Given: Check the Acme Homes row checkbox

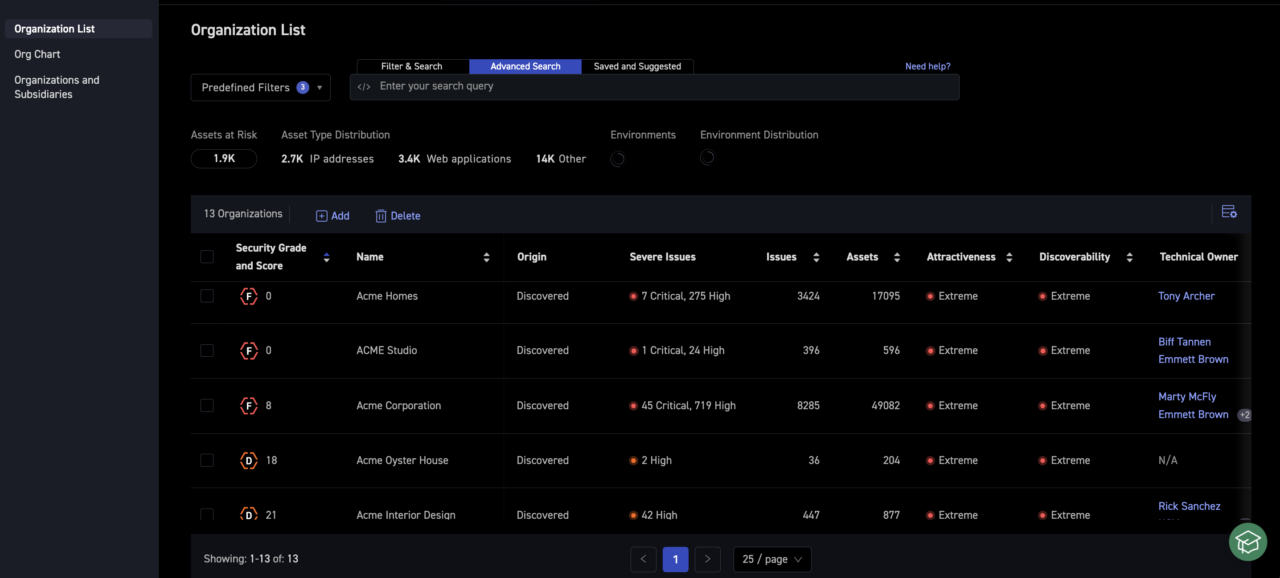Looking at the screenshot, I should (207, 296).
